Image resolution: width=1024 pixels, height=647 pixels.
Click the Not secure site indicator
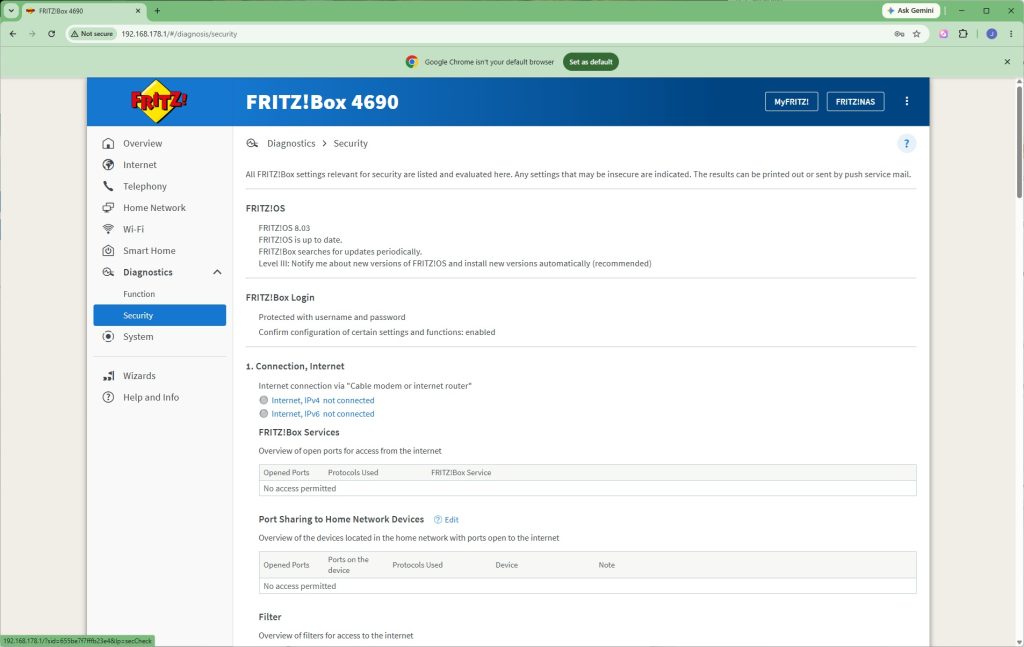(x=92, y=34)
